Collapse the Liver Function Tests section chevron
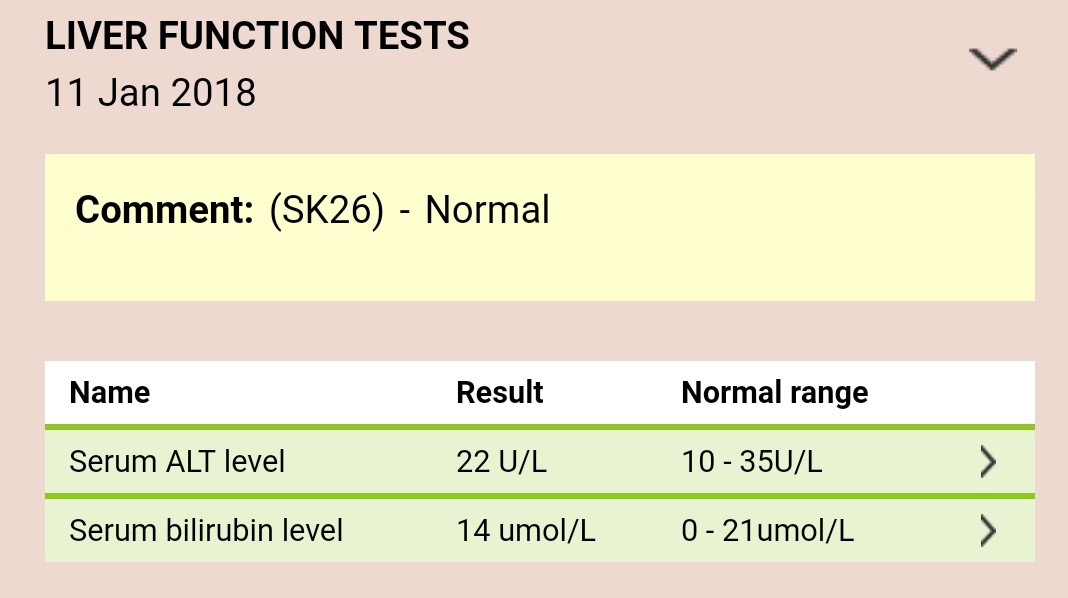 [x=992, y=59]
